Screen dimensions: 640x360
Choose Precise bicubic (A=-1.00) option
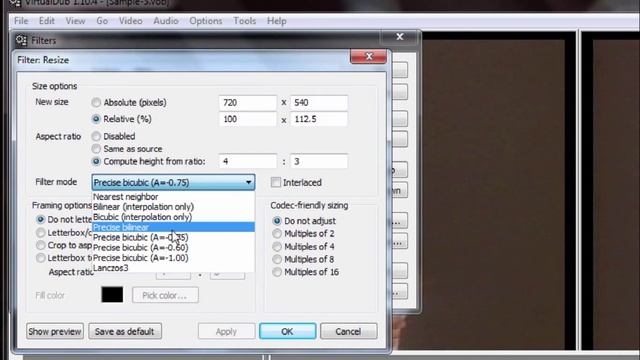pyautogui.click(x=173, y=258)
